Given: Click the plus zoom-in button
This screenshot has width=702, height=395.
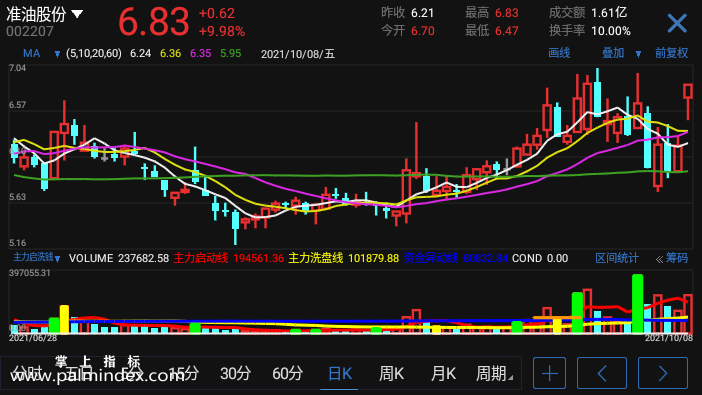Looking at the screenshot, I should click(x=549, y=373).
